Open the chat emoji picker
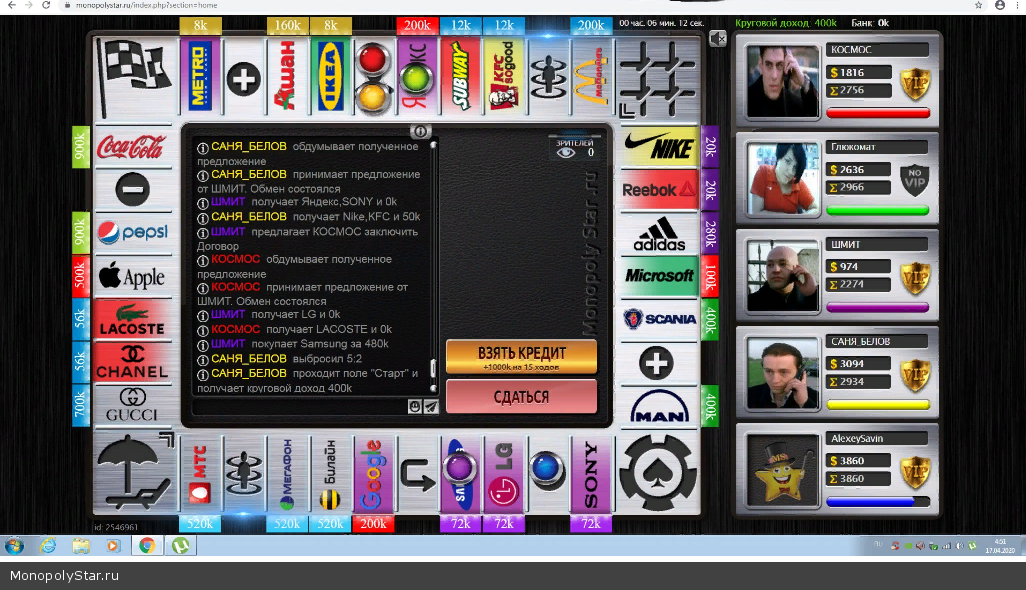1026x590 pixels. coord(415,407)
